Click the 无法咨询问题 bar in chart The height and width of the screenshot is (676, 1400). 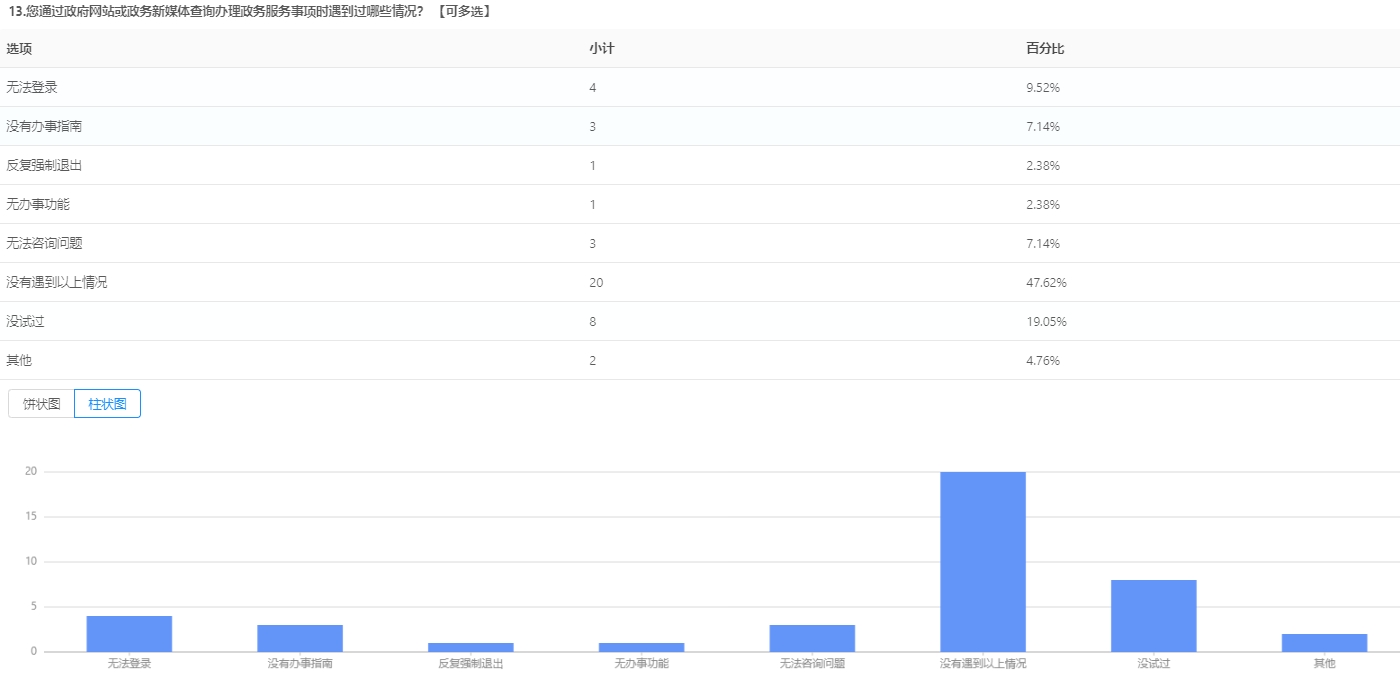click(812, 638)
